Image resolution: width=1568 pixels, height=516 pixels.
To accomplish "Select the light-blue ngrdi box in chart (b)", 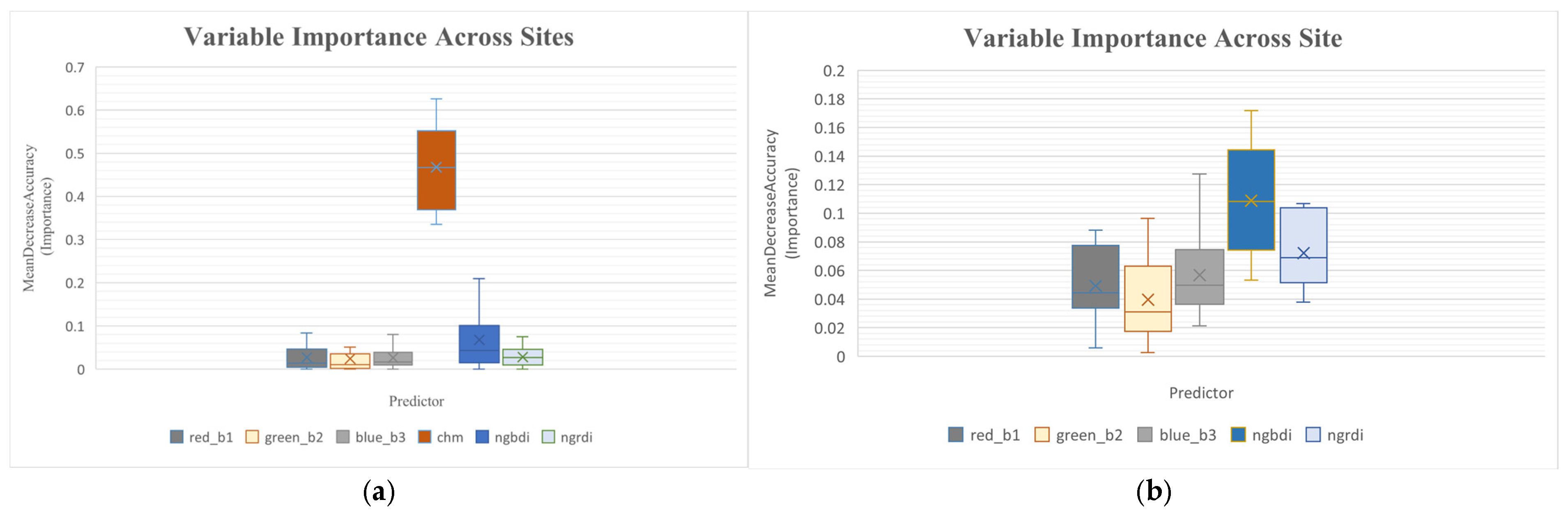I will tap(1303, 245).
